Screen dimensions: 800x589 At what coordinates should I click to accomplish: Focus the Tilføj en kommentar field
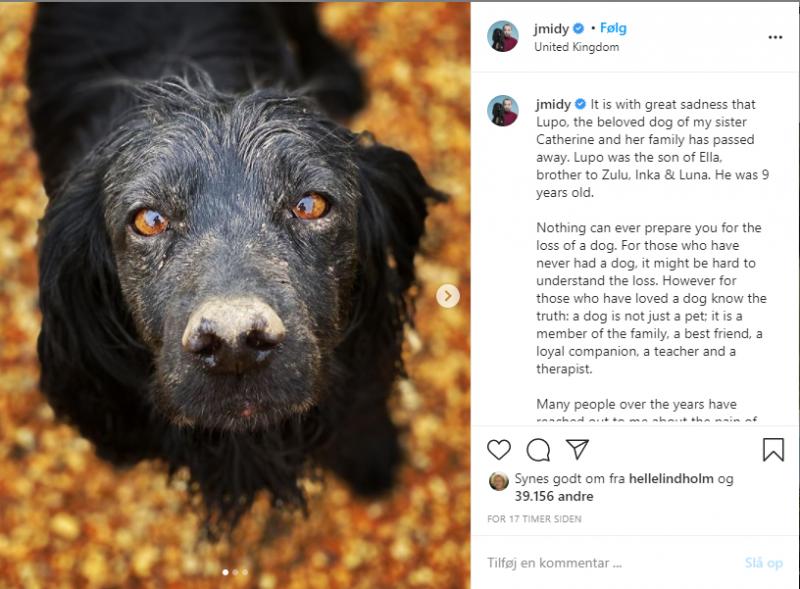(612, 563)
